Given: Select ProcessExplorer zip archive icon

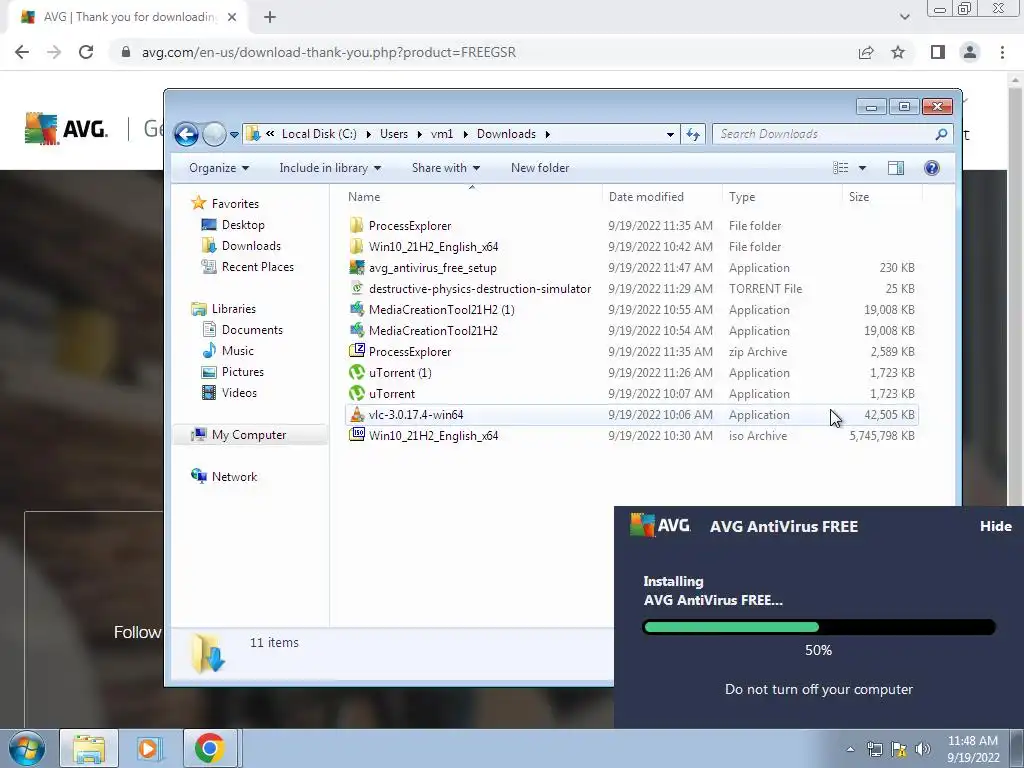Looking at the screenshot, I should point(357,351).
